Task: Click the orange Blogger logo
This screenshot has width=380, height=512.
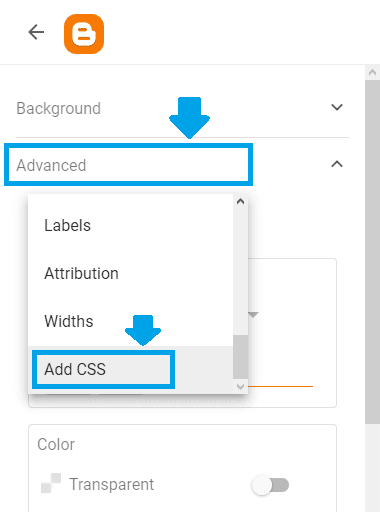Action: tap(84, 34)
